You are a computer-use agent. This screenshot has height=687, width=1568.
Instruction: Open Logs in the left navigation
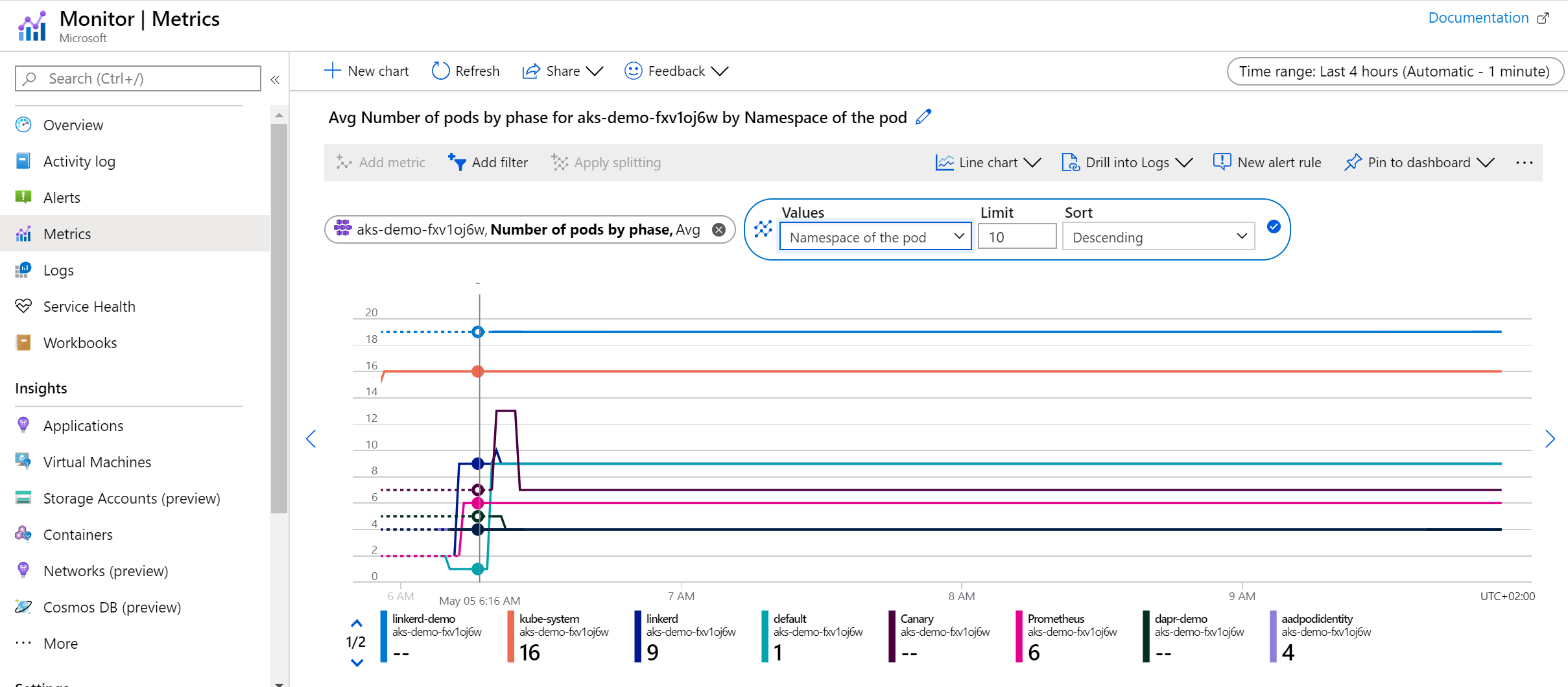pos(58,270)
